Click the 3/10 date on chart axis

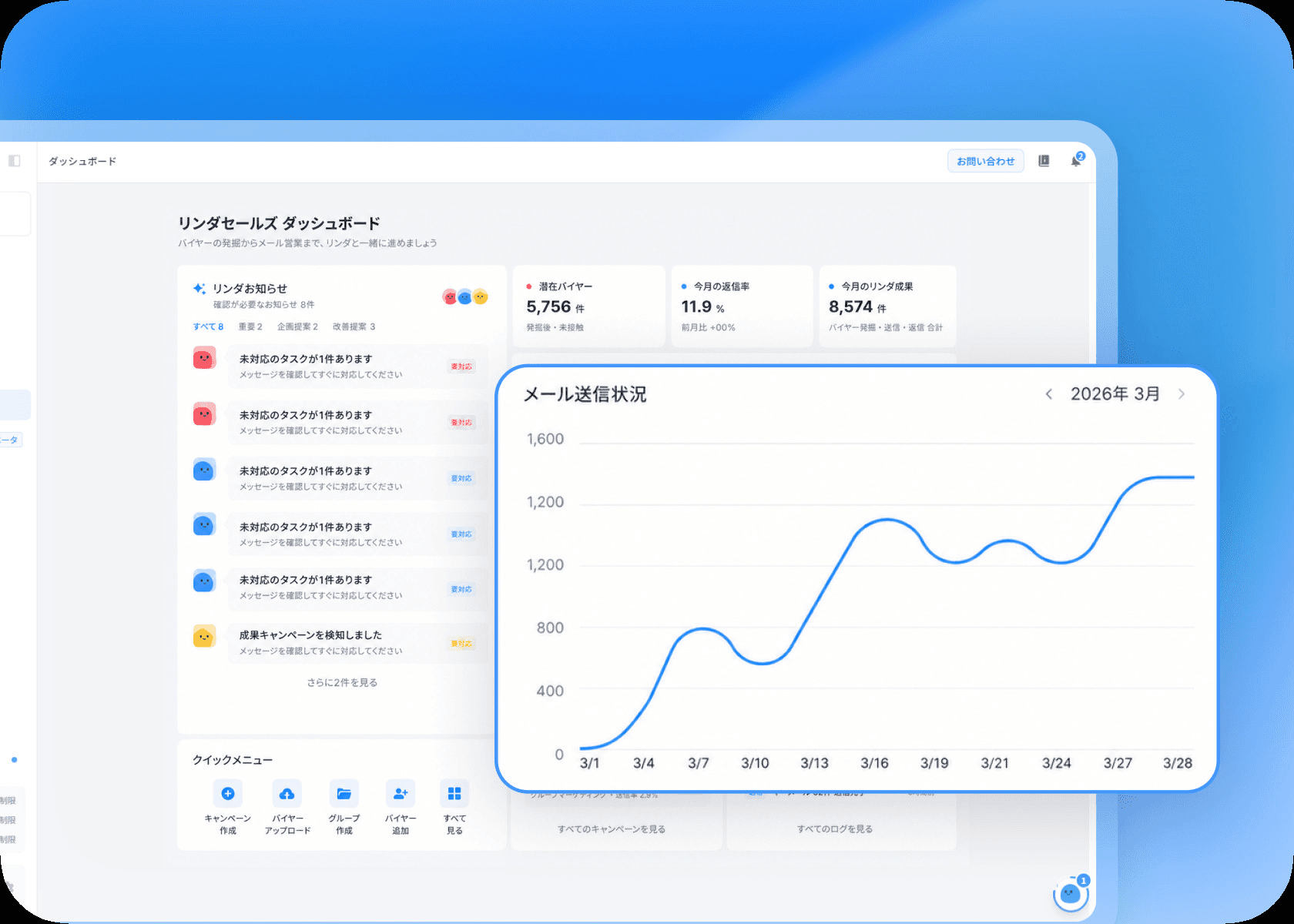coord(755,763)
